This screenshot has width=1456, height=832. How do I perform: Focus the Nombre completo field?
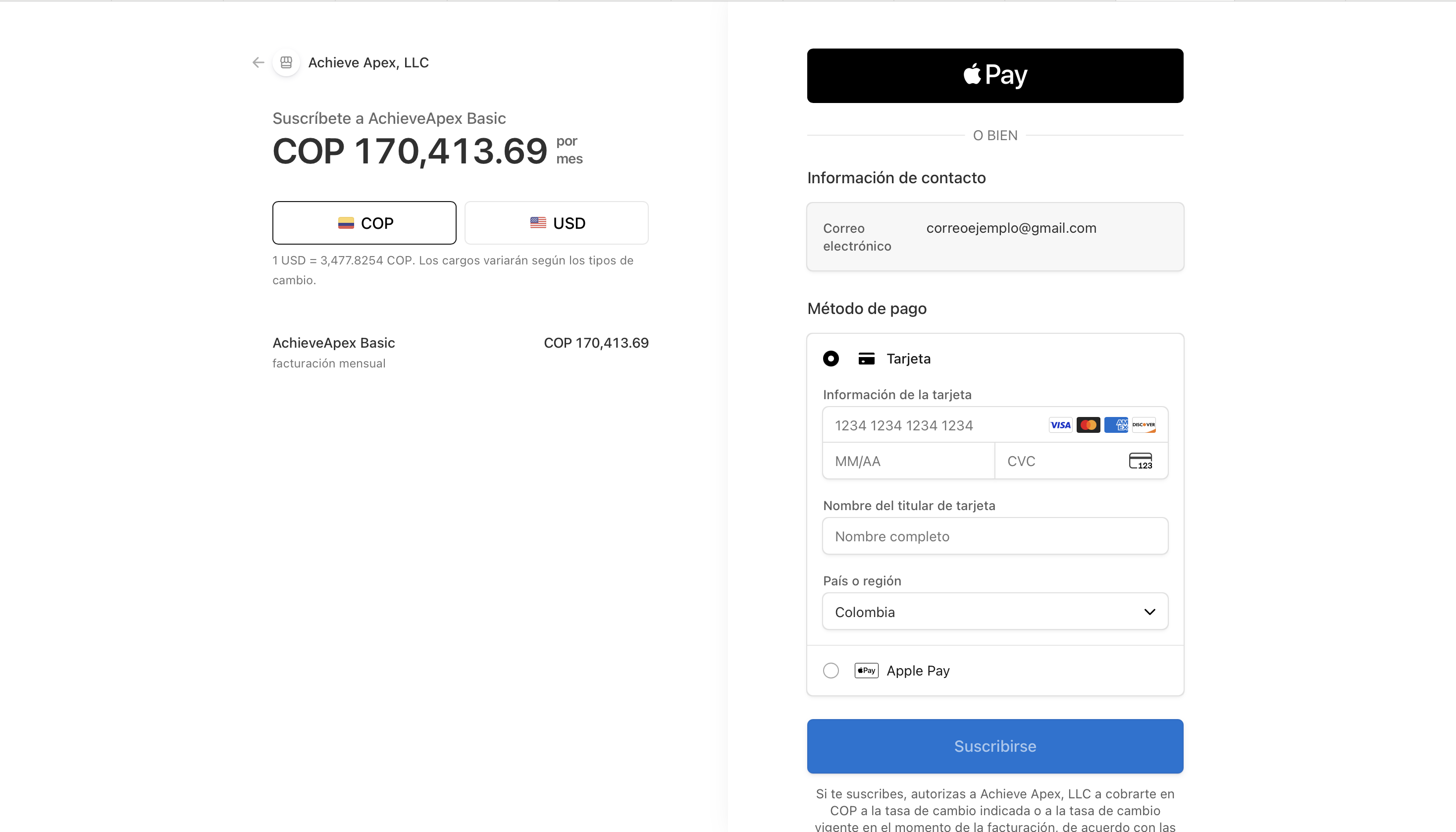[995, 536]
